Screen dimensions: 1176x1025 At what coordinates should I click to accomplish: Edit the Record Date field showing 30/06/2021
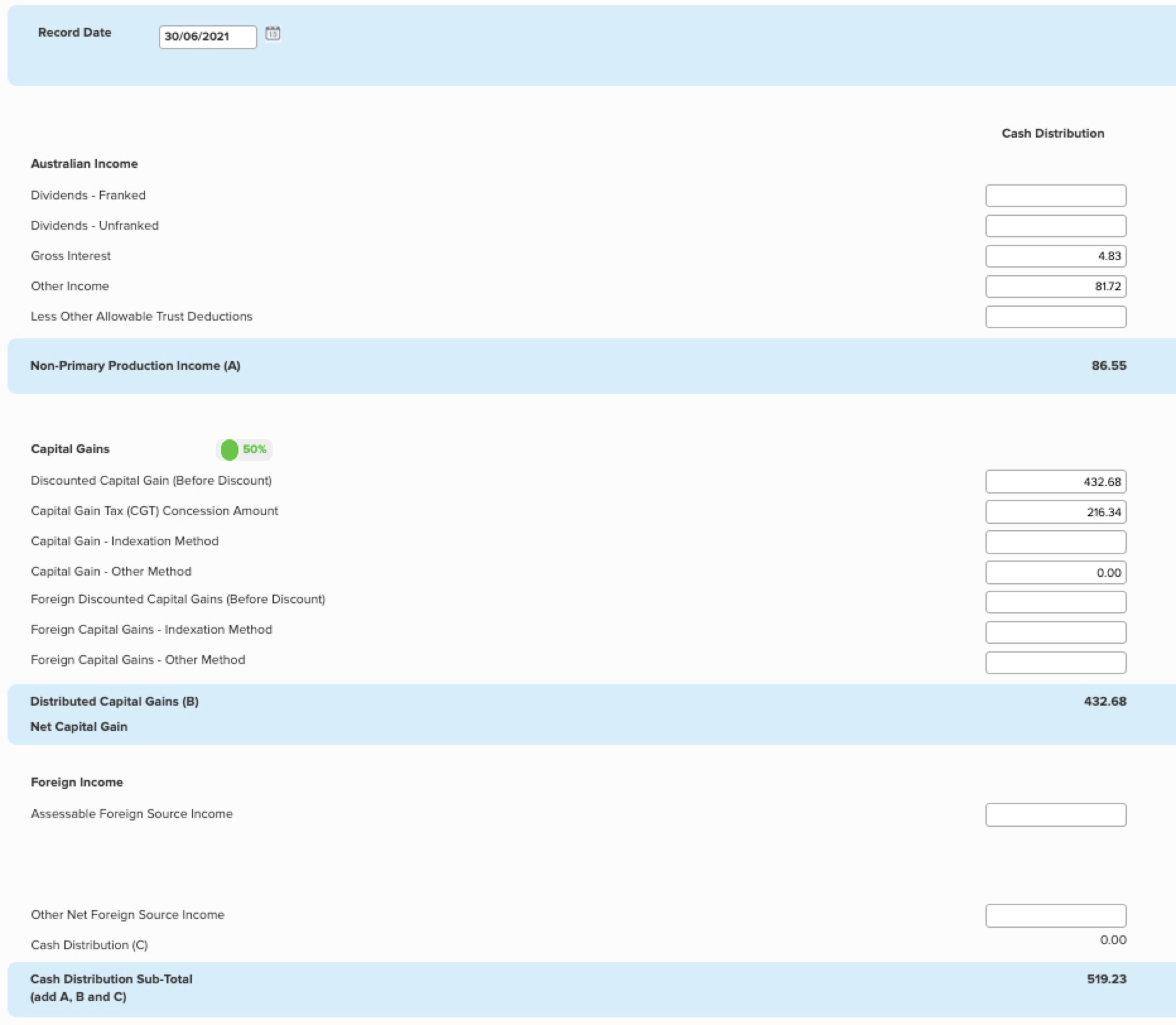point(208,37)
